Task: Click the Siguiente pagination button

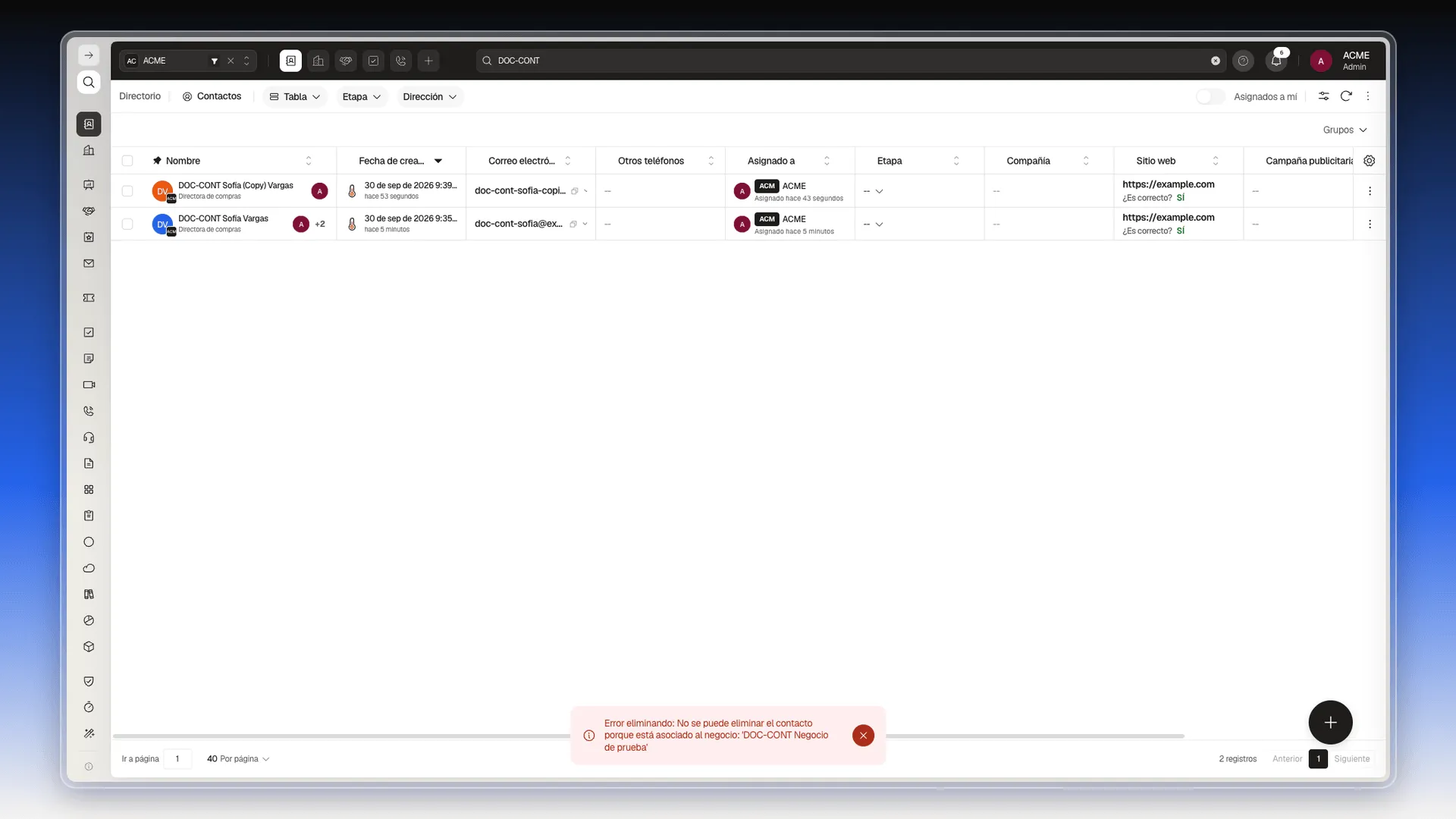Action: 1352,758
